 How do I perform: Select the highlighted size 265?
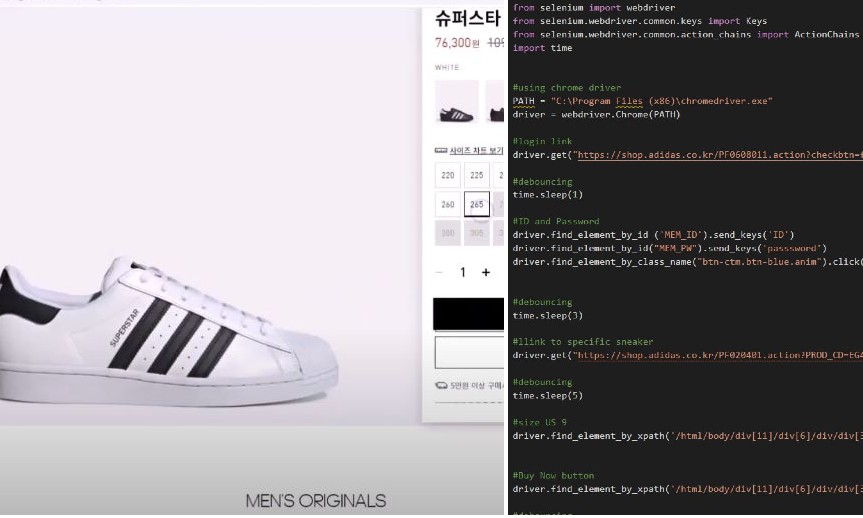click(x=477, y=204)
